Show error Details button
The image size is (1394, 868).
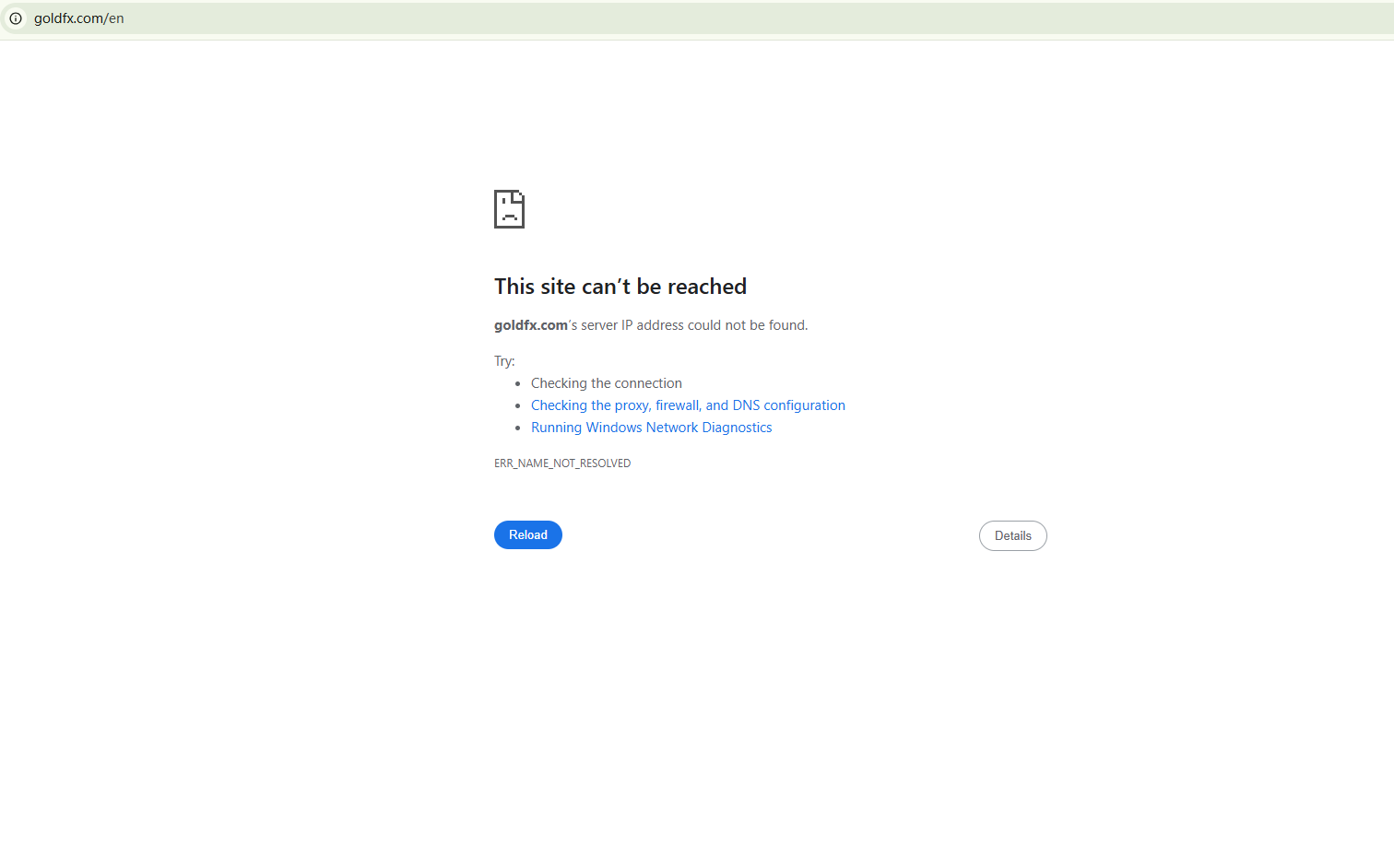click(x=1013, y=536)
